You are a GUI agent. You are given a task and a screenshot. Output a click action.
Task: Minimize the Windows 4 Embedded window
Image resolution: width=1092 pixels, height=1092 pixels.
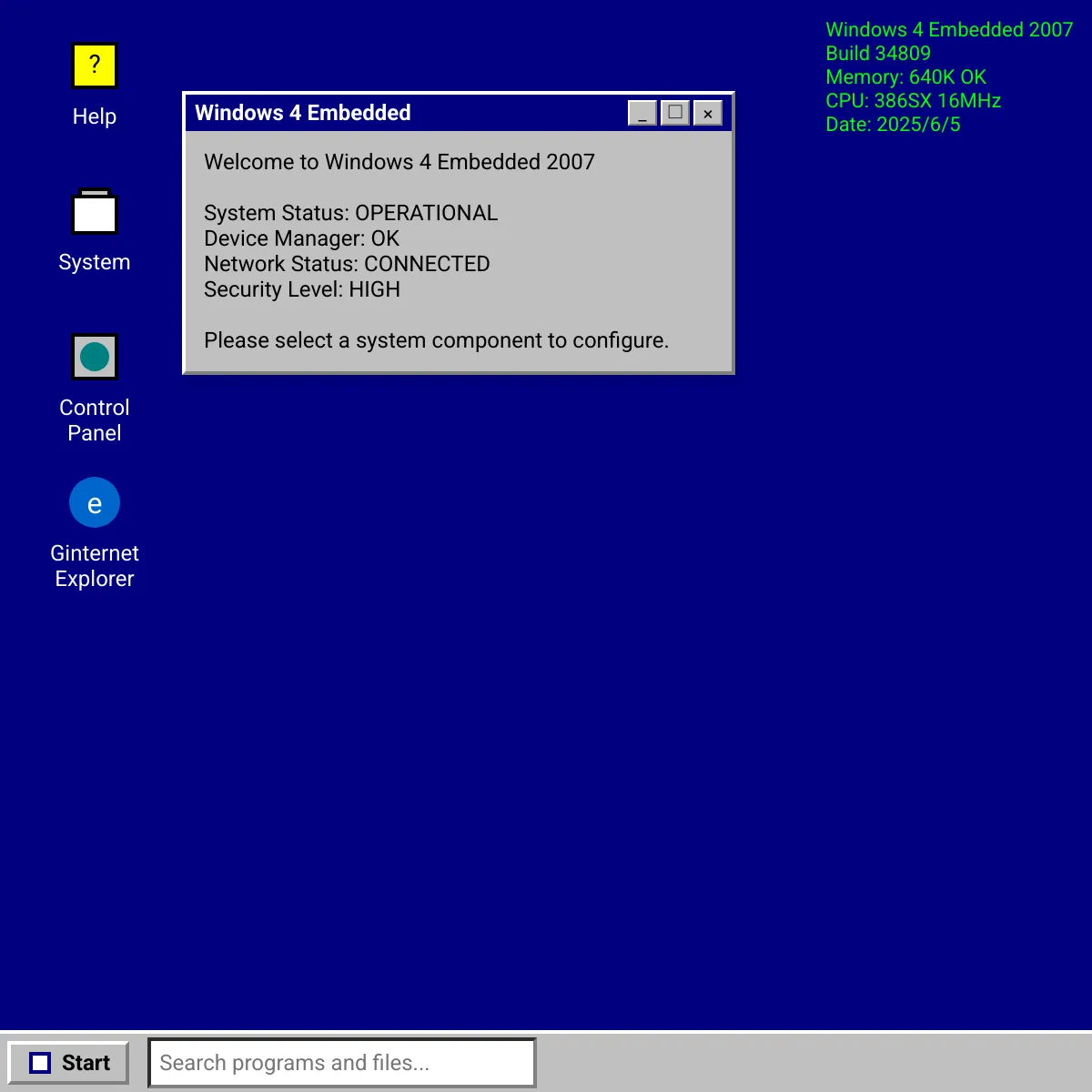coord(642,113)
